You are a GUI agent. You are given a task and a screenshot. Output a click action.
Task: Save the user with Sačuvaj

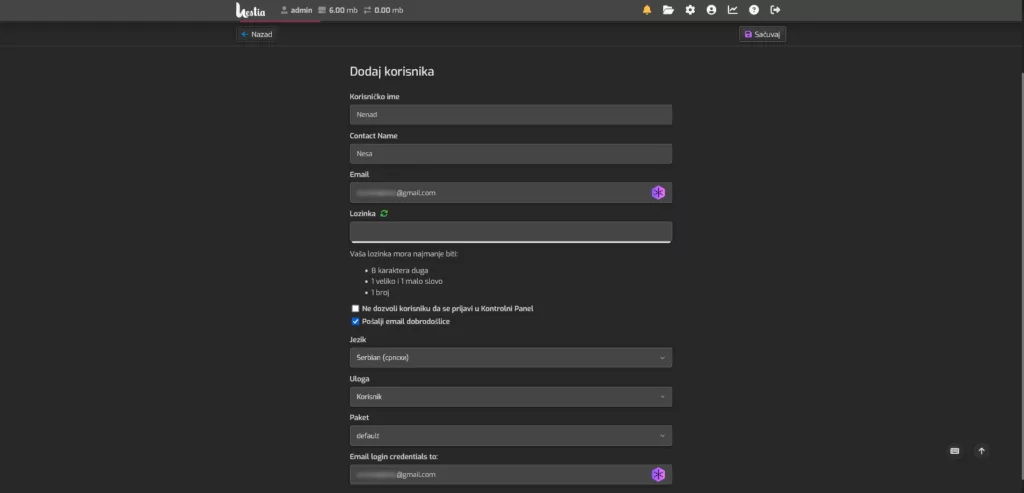762,34
